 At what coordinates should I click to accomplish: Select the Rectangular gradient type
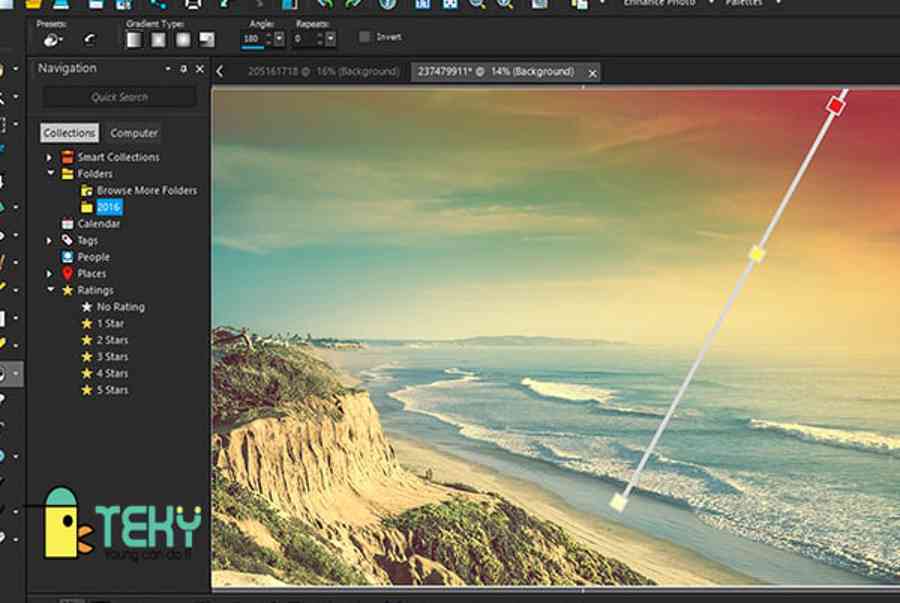158,39
